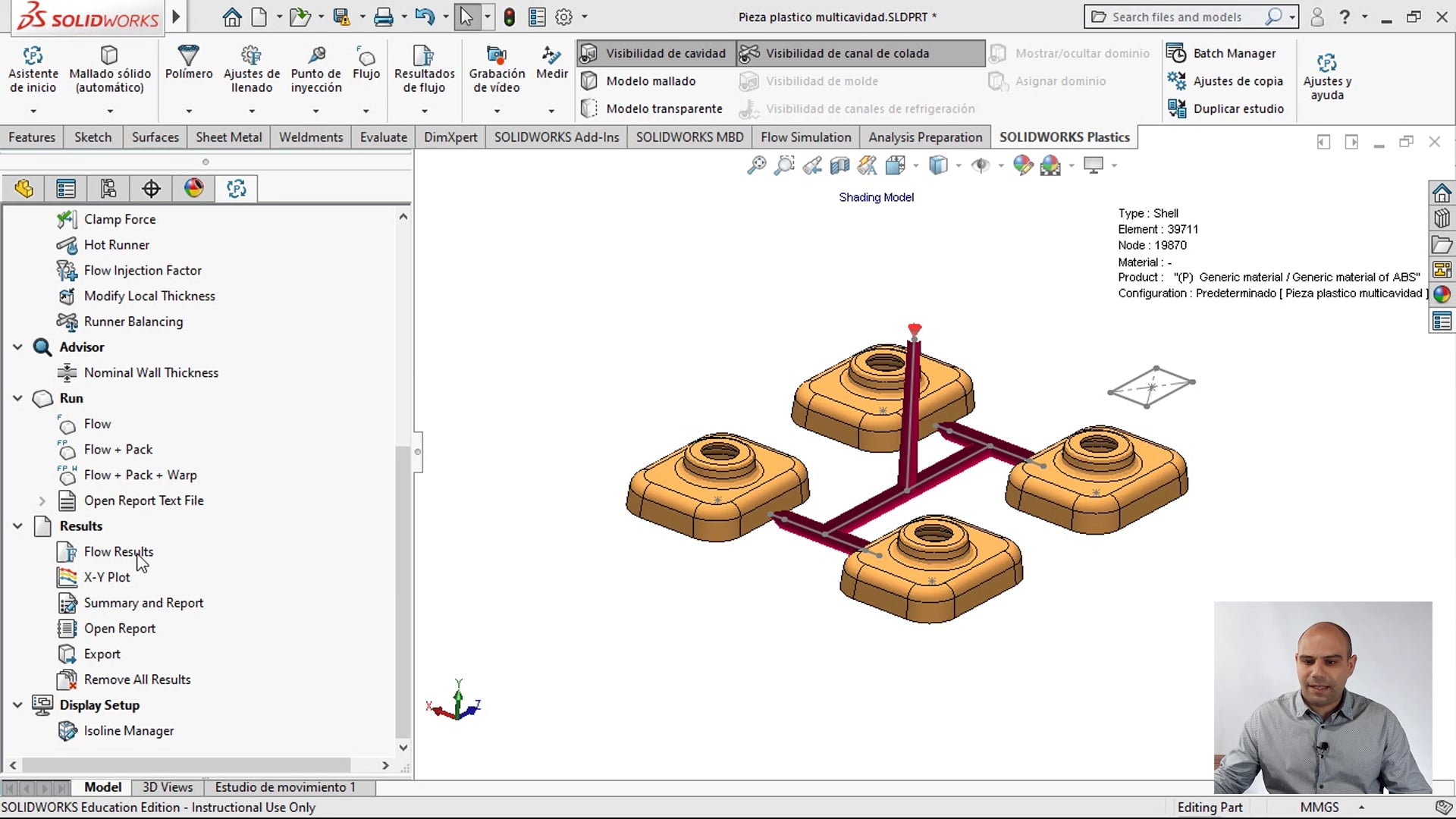Click the Home icon in title toolbar
The image size is (1456, 819).
[232, 17]
